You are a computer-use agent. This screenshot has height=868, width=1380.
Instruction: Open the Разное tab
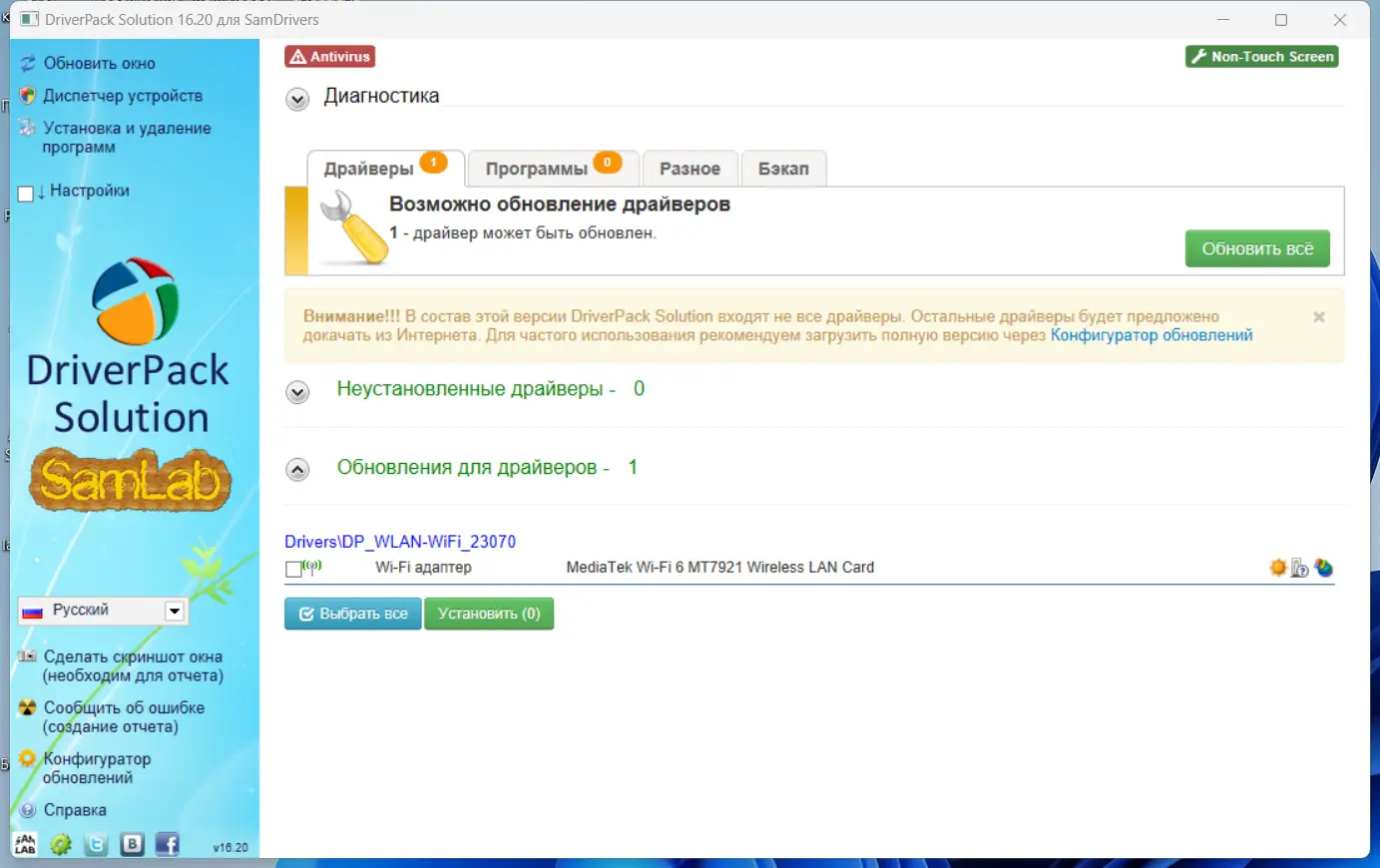(x=690, y=169)
